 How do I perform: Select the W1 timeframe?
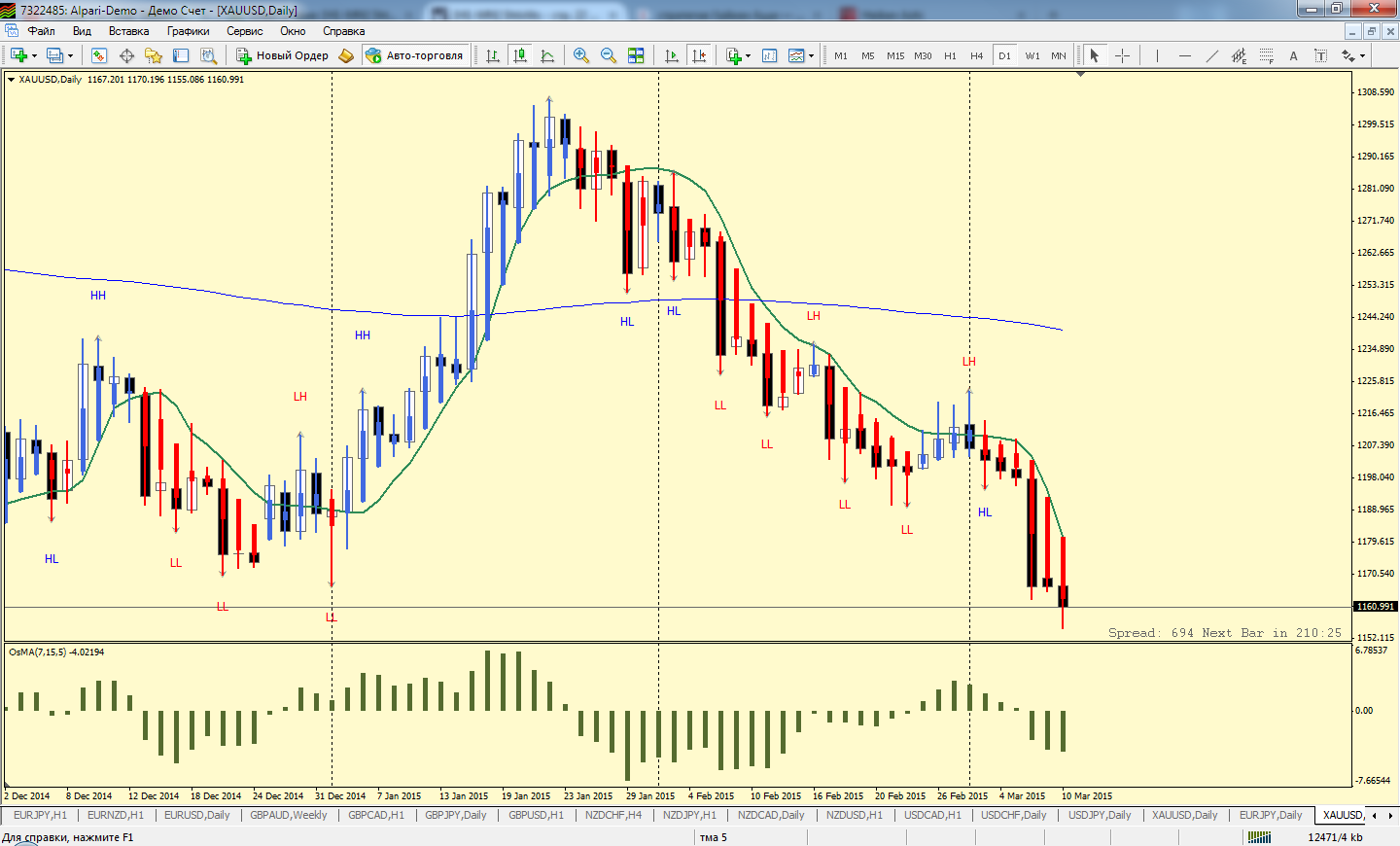(1032, 55)
